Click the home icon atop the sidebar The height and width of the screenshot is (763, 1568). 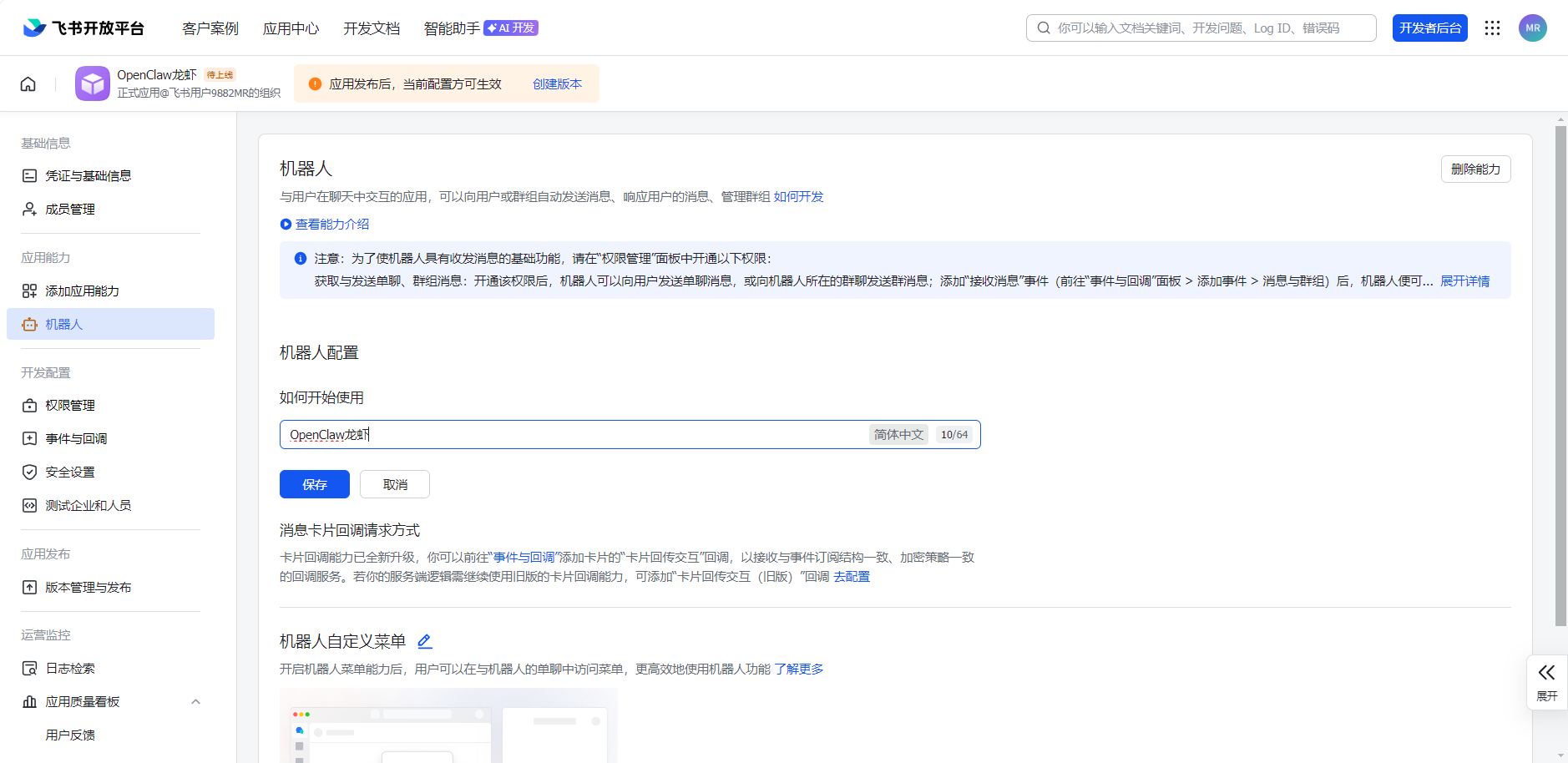click(x=28, y=83)
